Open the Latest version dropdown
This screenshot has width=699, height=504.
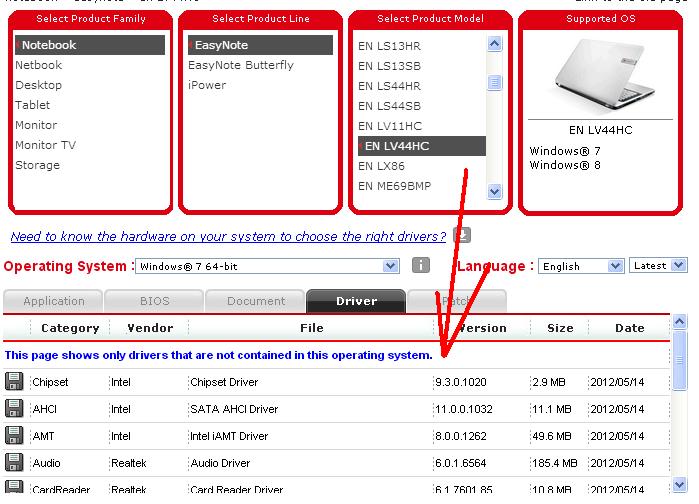658,266
